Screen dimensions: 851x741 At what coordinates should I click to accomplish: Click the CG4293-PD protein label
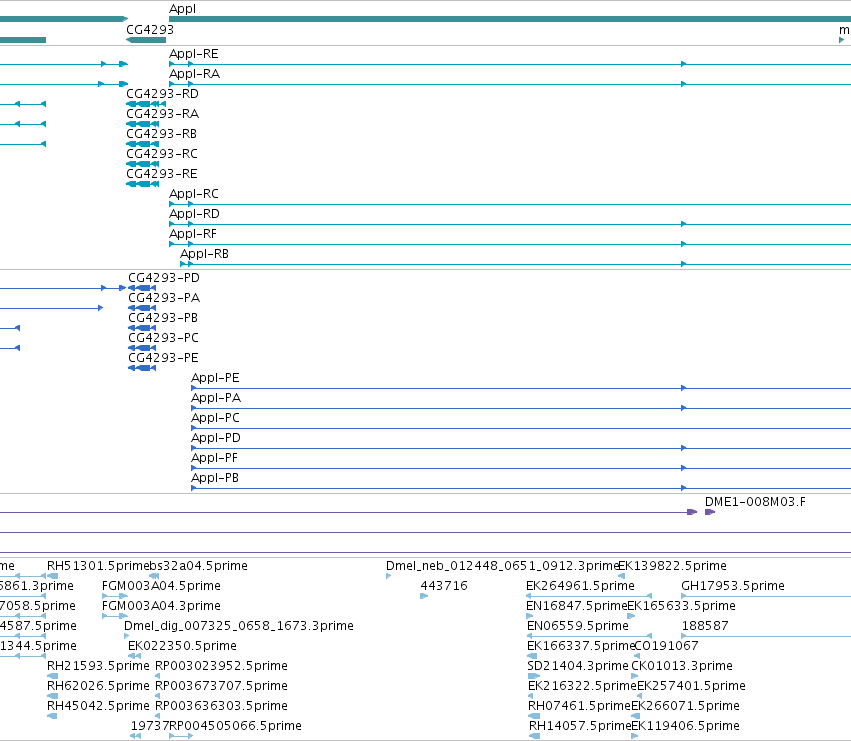tap(164, 278)
